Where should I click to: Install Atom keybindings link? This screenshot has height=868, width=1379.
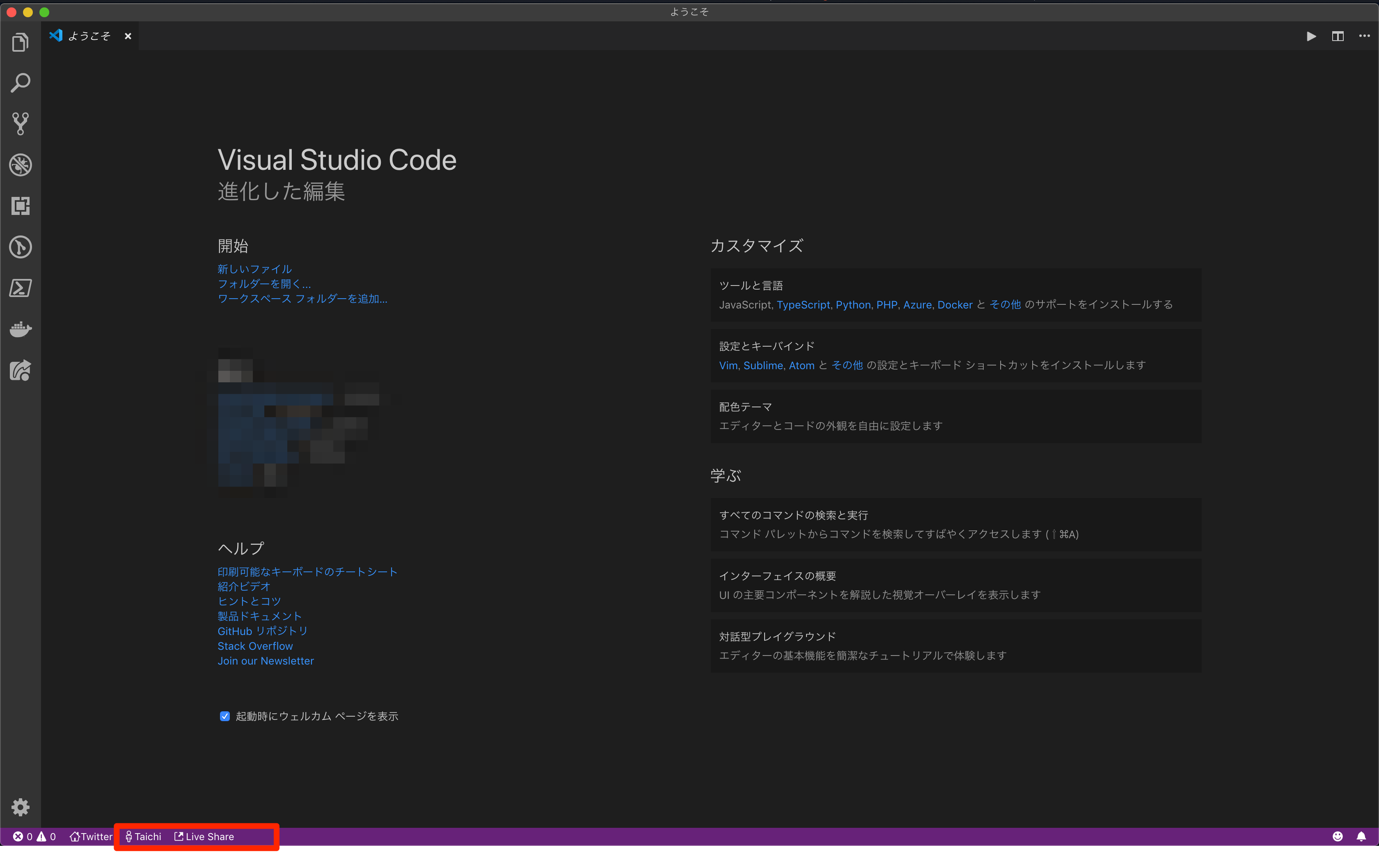802,365
